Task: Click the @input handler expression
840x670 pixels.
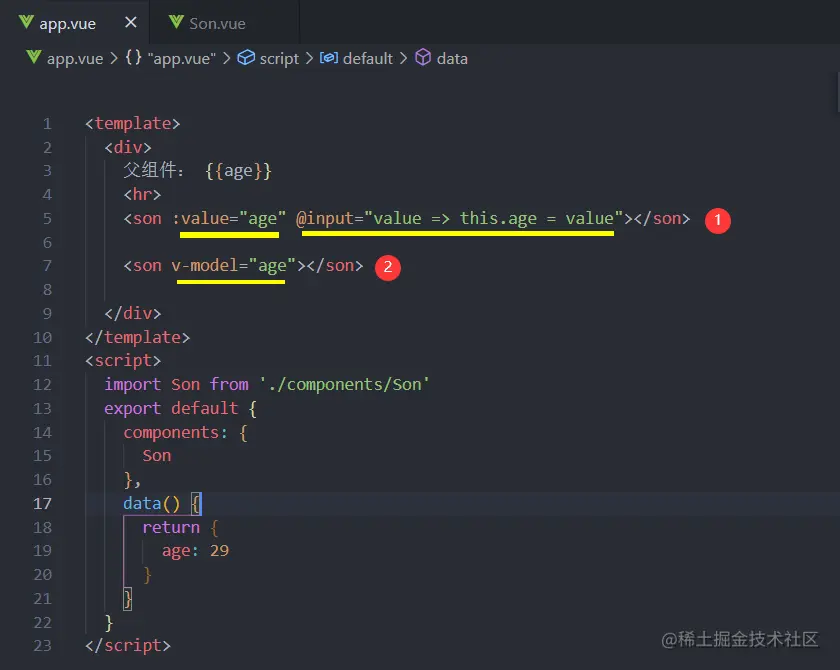Action: [x=460, y=219]
